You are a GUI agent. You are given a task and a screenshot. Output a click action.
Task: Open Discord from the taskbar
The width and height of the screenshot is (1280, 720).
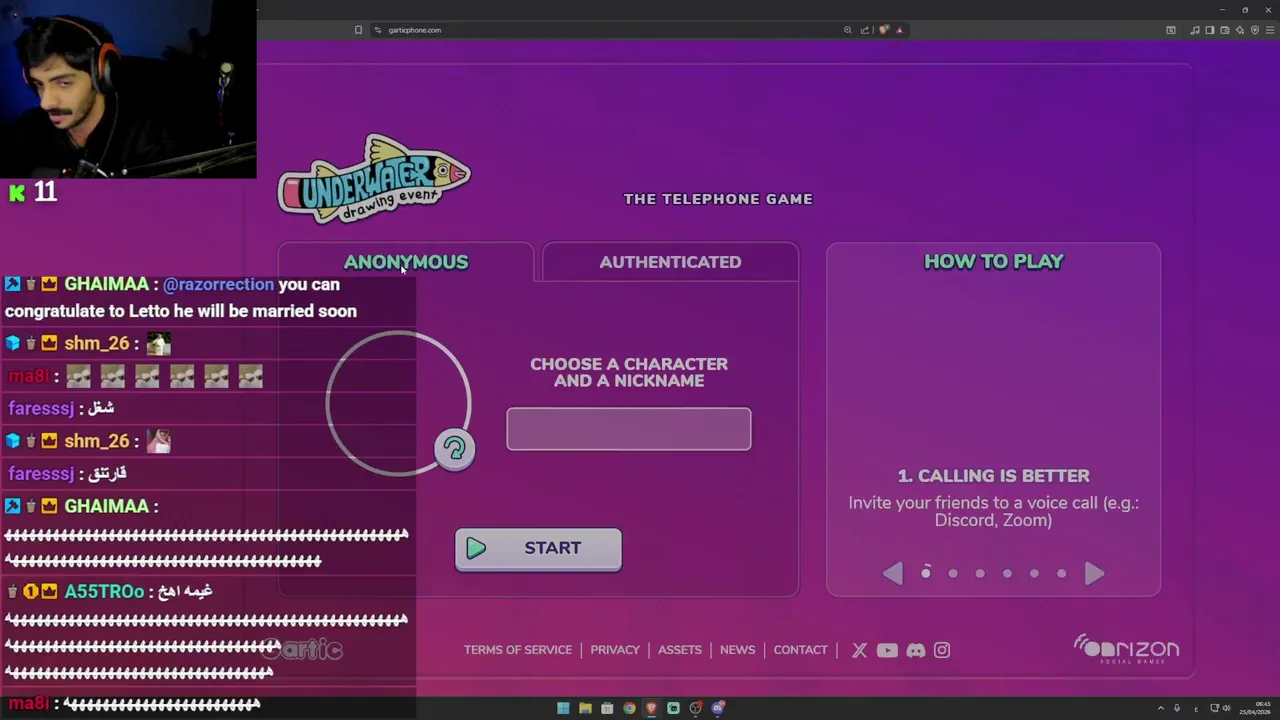click(718, 708)
